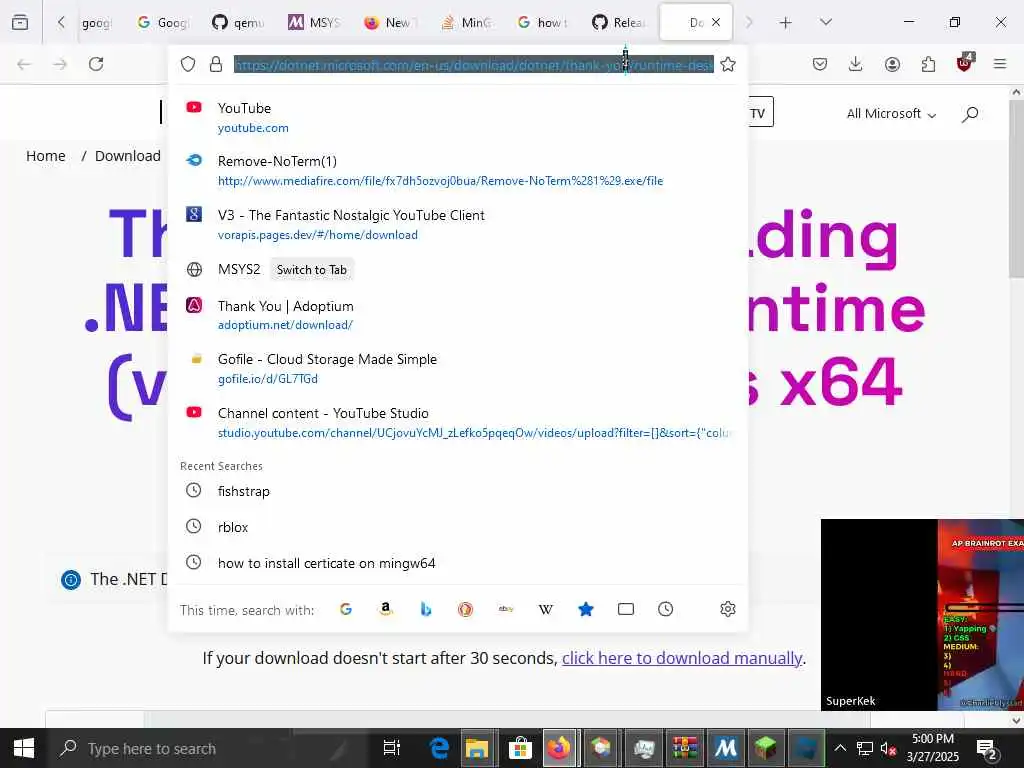The width and height of the screenshot is (1024, 768).
Task: Open the Firefox application hamburger menu
Action: [x=1000, y=64]
